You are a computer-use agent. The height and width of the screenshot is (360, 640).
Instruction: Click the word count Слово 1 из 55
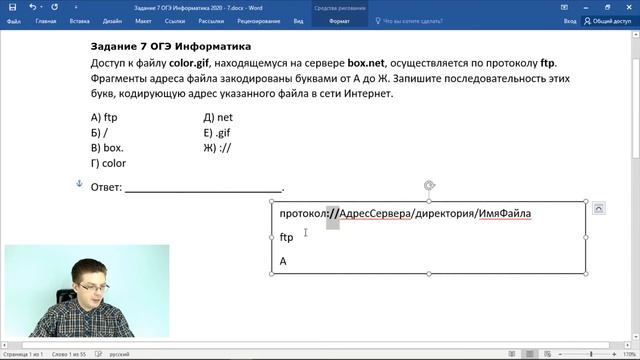coord(69,354)
